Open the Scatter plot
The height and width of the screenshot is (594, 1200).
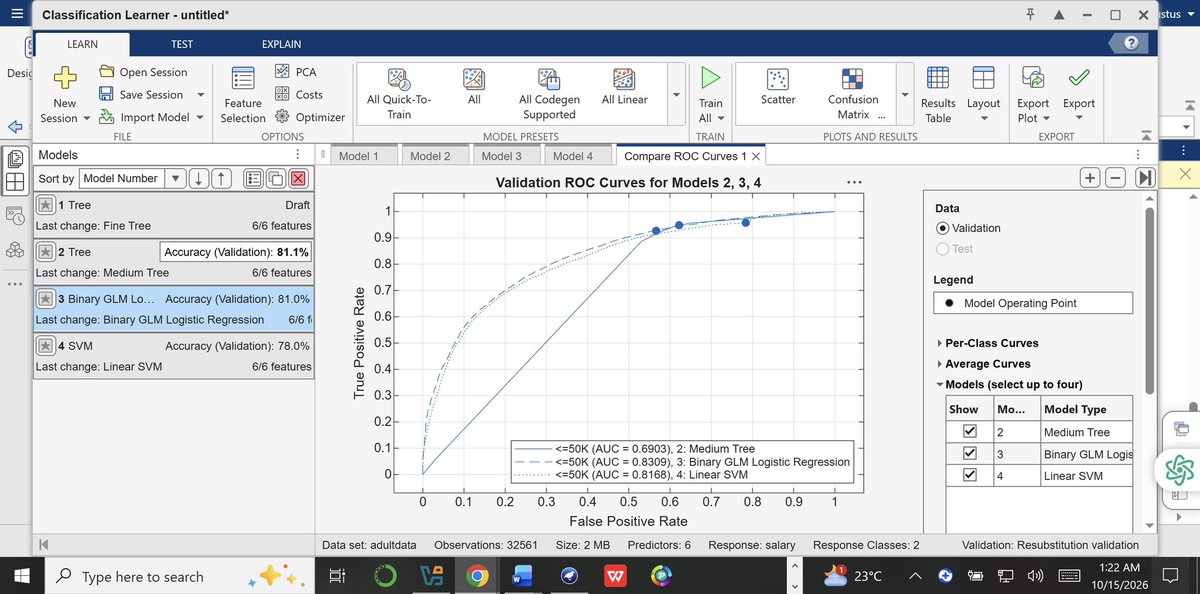778,88
